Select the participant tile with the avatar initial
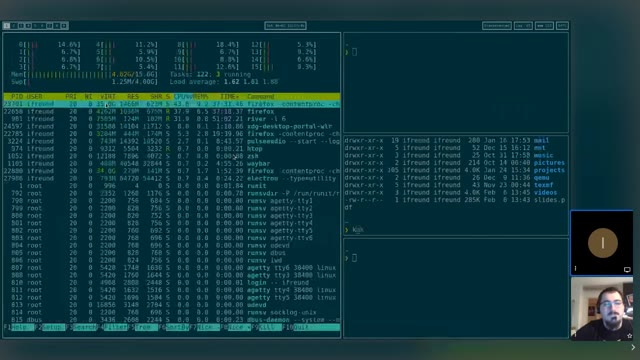 602,243
